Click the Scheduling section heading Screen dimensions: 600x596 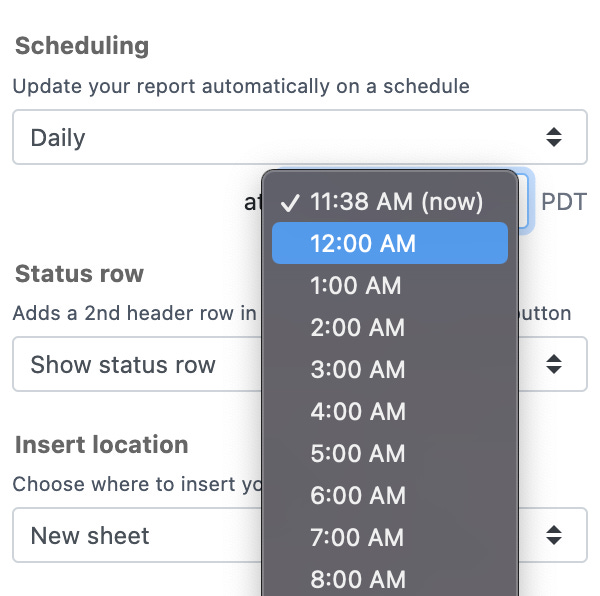pyautogui.click(x=82, y=47)
